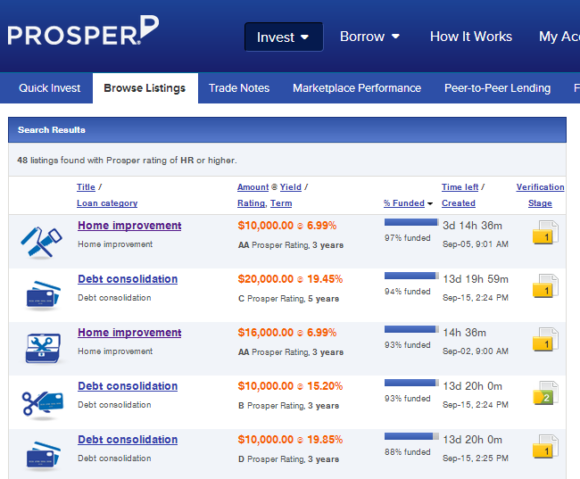This screenshot has height=479, width=580.
Task: Click the toolbox icon for the $16,000 listing
Action: click(x=43, y=348)
